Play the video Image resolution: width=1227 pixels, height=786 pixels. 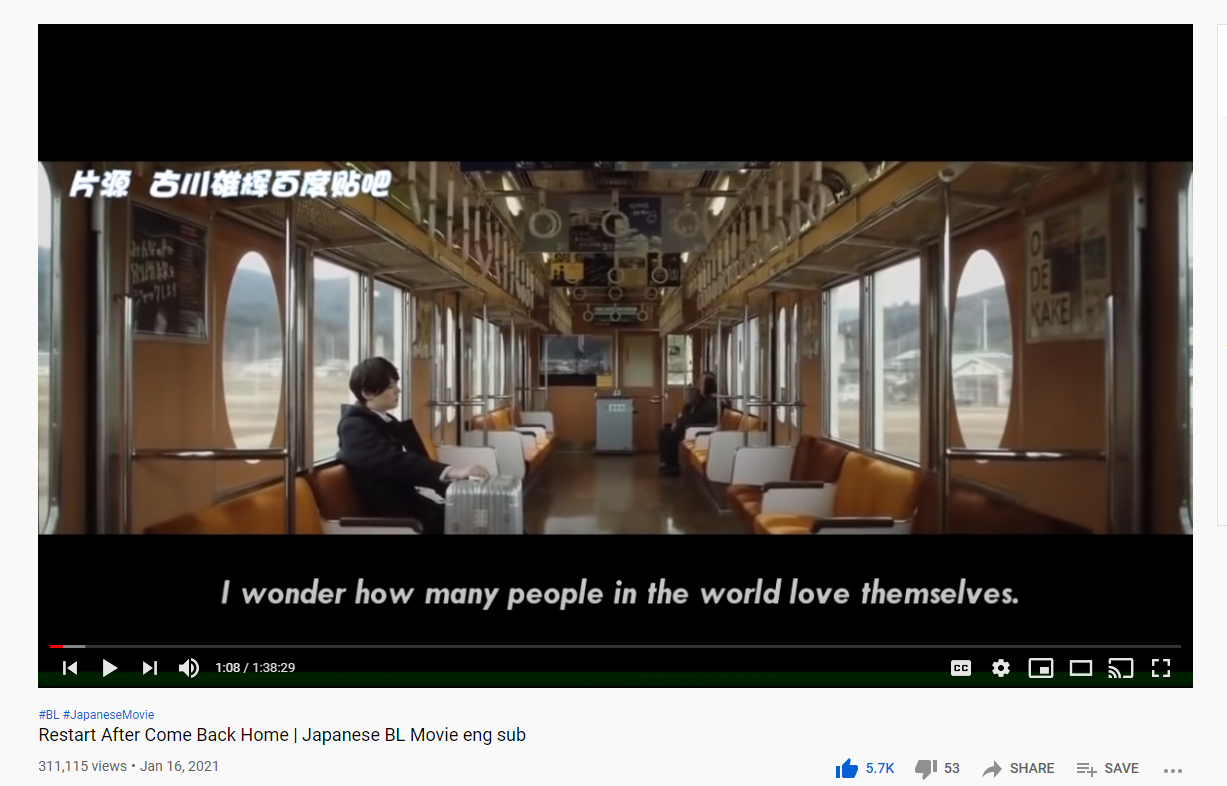click(110, 668)
